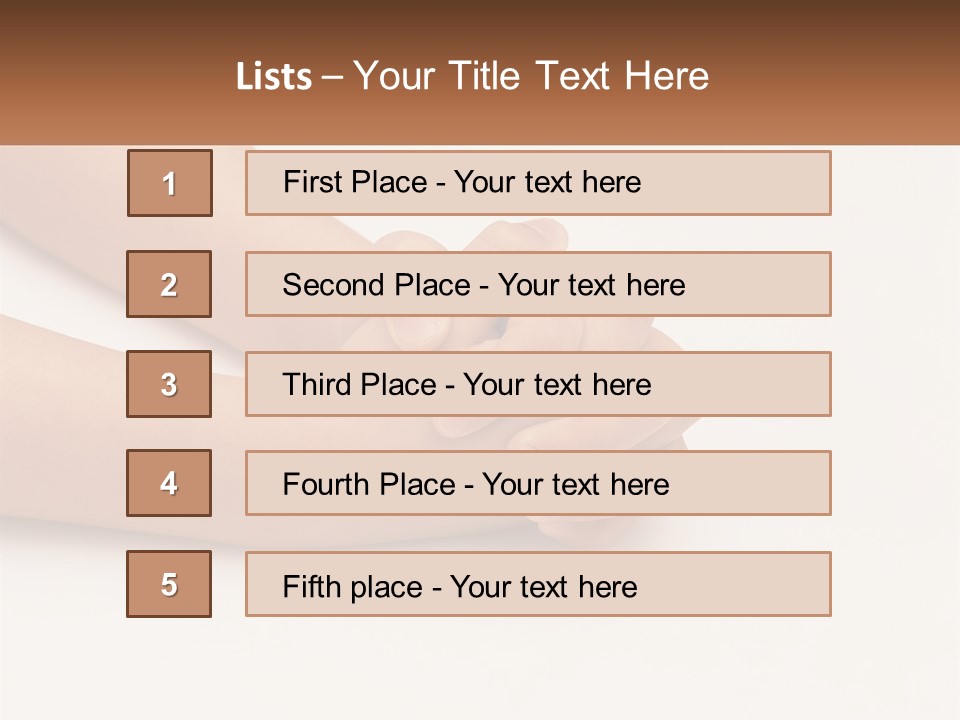Click "Your text here" in Fifth place row
Screen dimensions: 960x720
pyautogui.click(x=544, y=586)
